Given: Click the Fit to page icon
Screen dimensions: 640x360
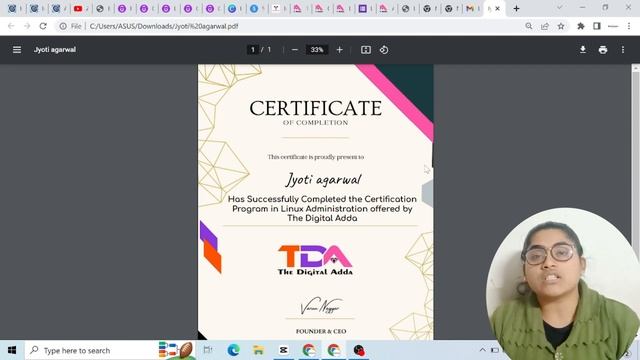Looking at the screenshot, I should 366,50.
